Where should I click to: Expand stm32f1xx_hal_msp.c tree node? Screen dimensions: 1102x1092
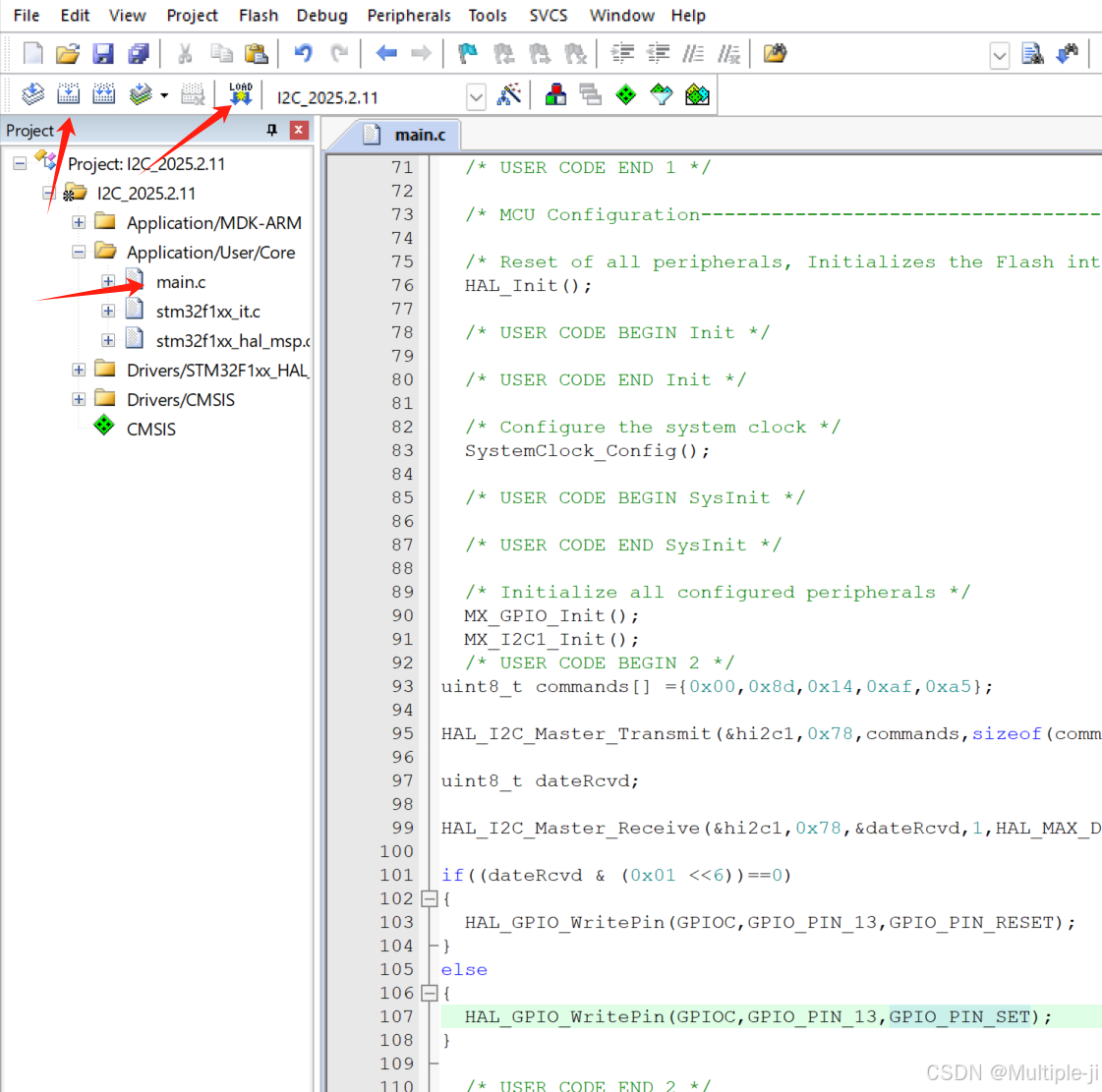(x=108, y=341)
